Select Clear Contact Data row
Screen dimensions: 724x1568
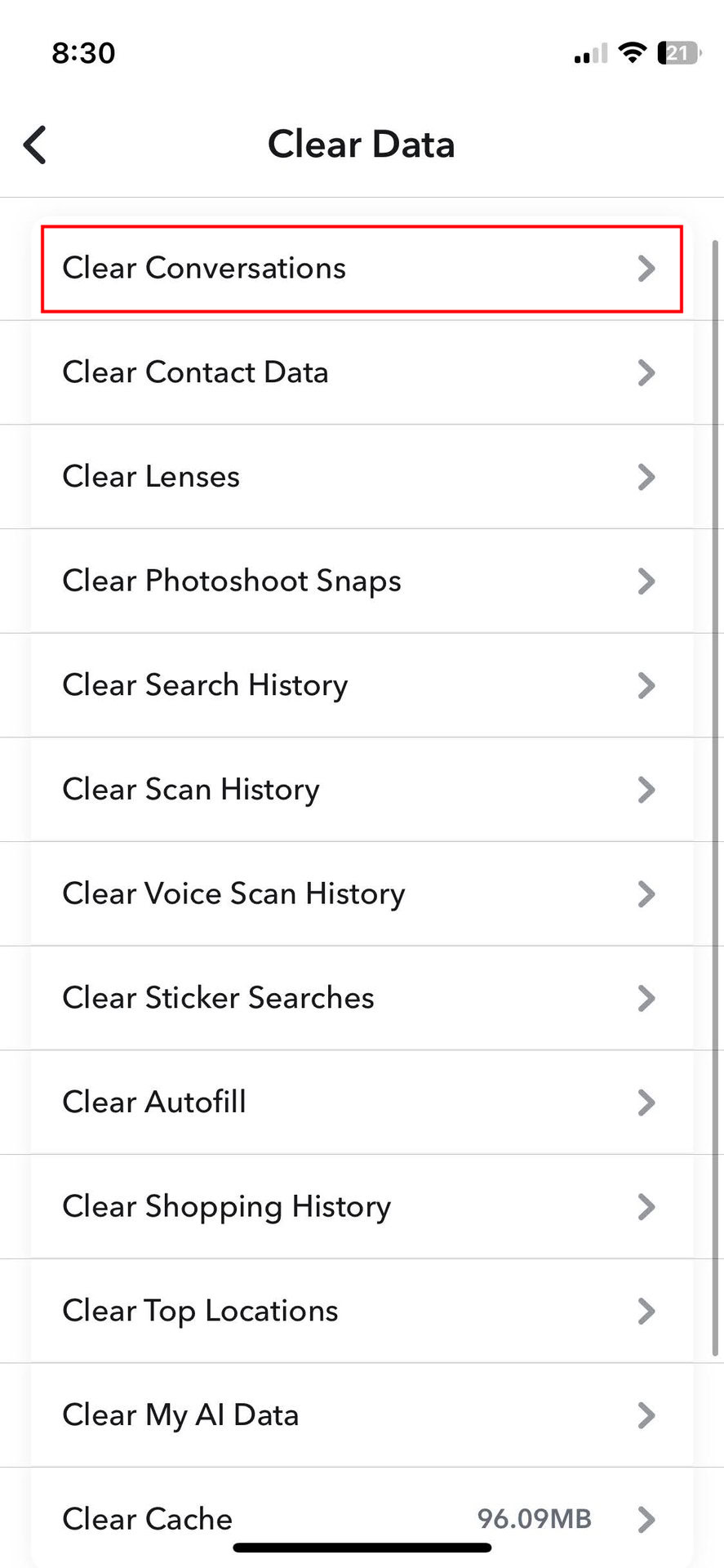pos(362,372)
